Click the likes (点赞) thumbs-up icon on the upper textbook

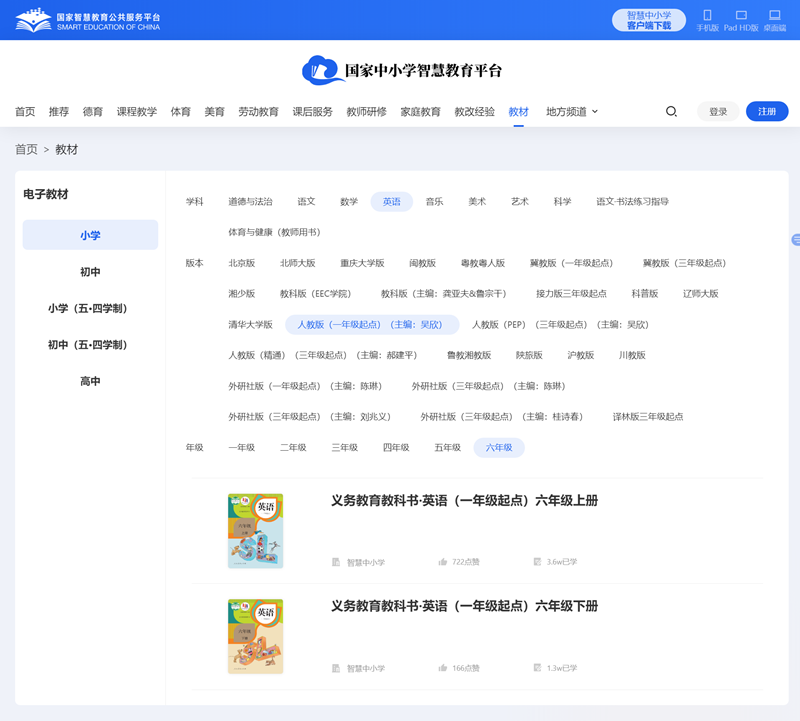pyautogui.click(x=442, y=561)
